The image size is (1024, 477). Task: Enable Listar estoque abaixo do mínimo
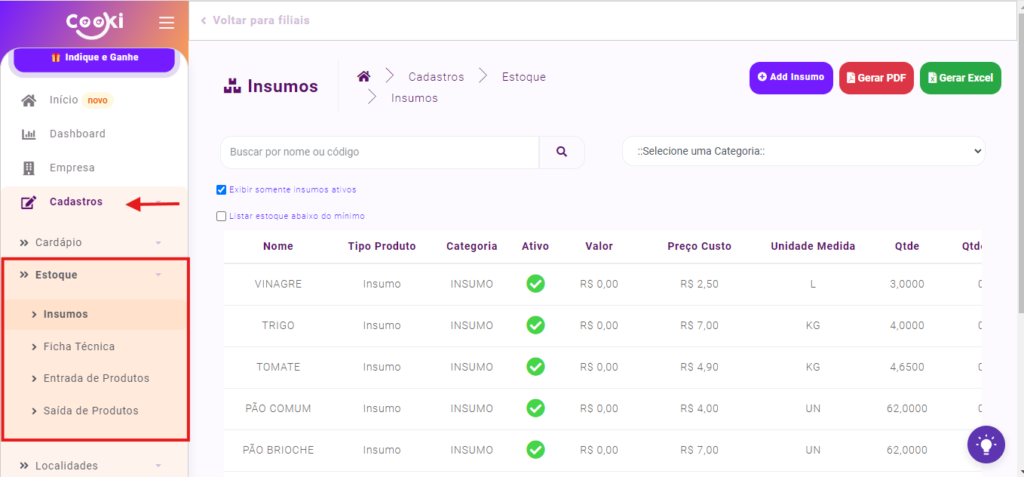coord(222,216)
